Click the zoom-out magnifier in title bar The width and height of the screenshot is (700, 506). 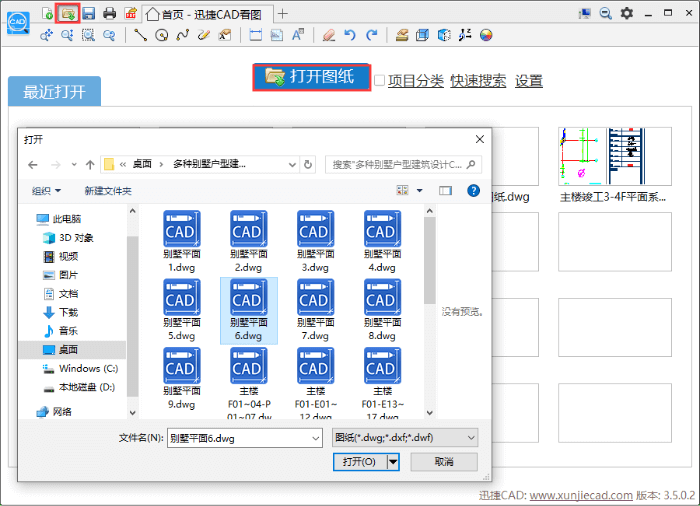tap(605, 13)
